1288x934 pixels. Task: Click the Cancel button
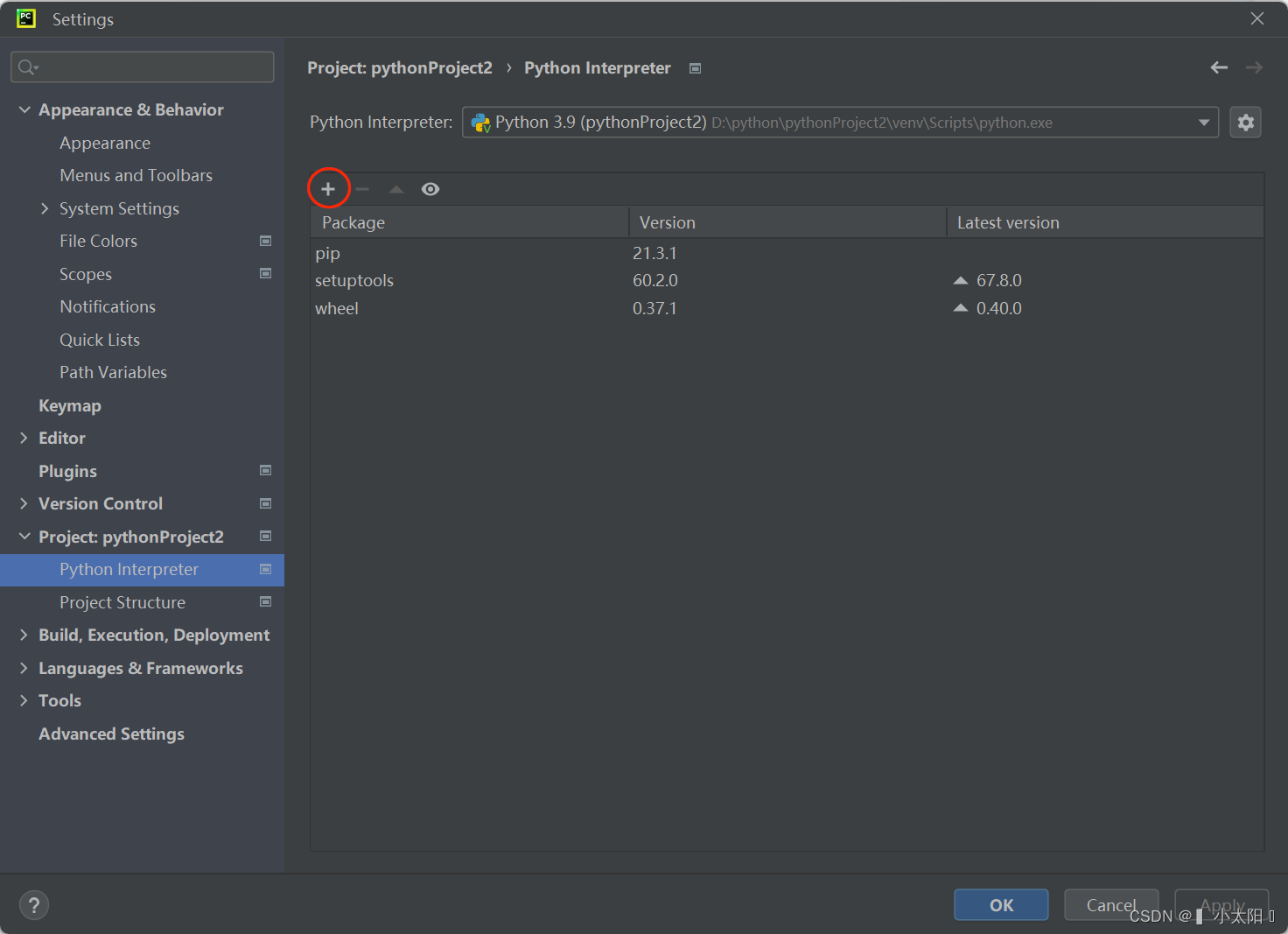pos(1110,904)
